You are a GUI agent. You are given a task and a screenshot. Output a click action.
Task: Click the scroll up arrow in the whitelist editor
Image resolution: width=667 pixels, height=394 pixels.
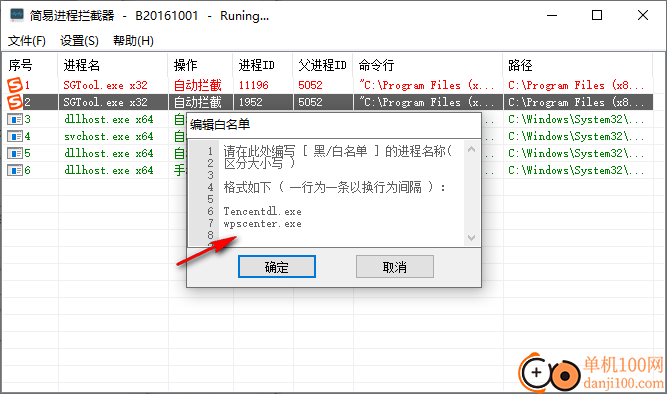(471, 149)
